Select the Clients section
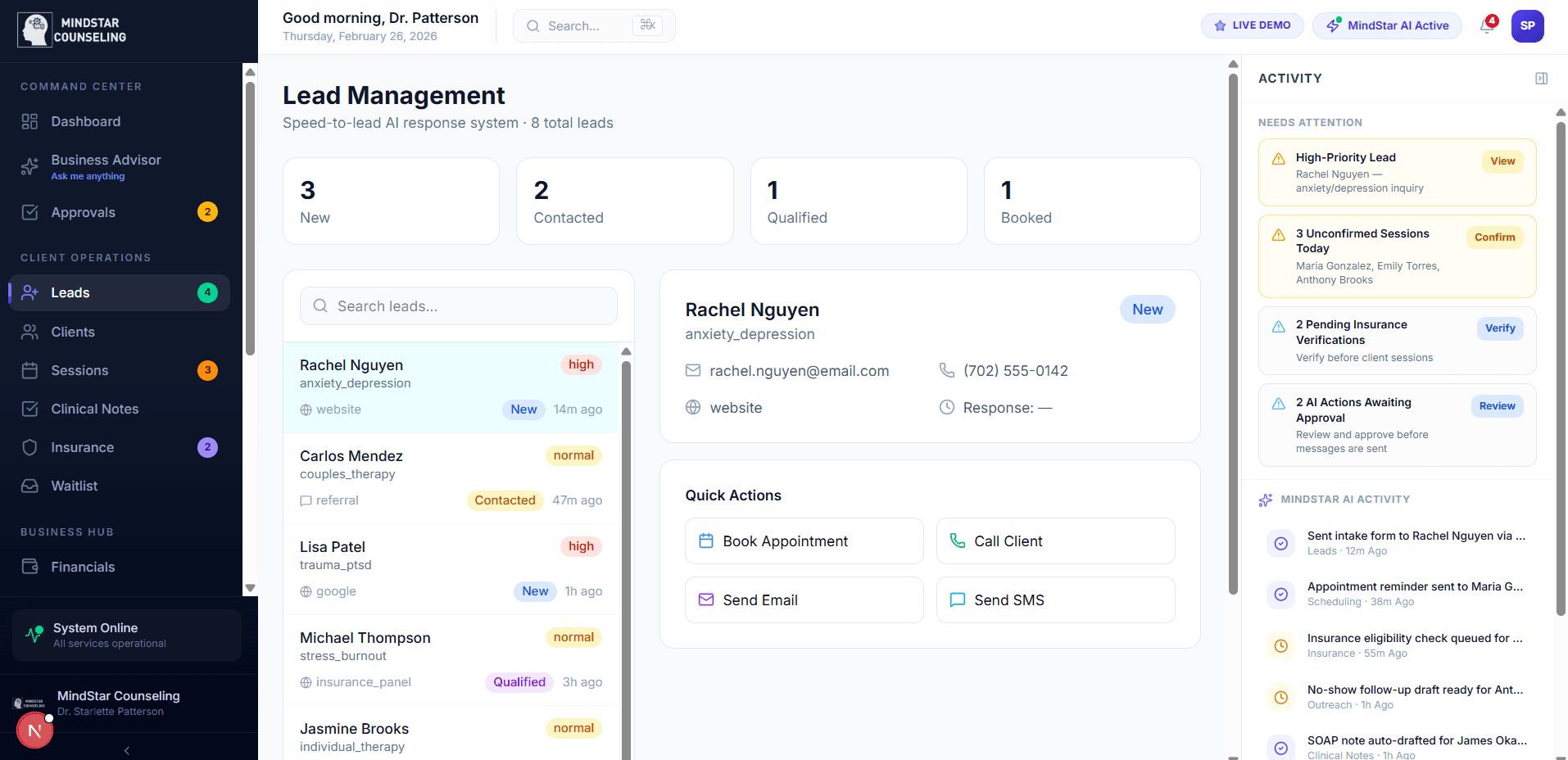This screenshot has width=1568, height=760. click(x=73, y=332)
